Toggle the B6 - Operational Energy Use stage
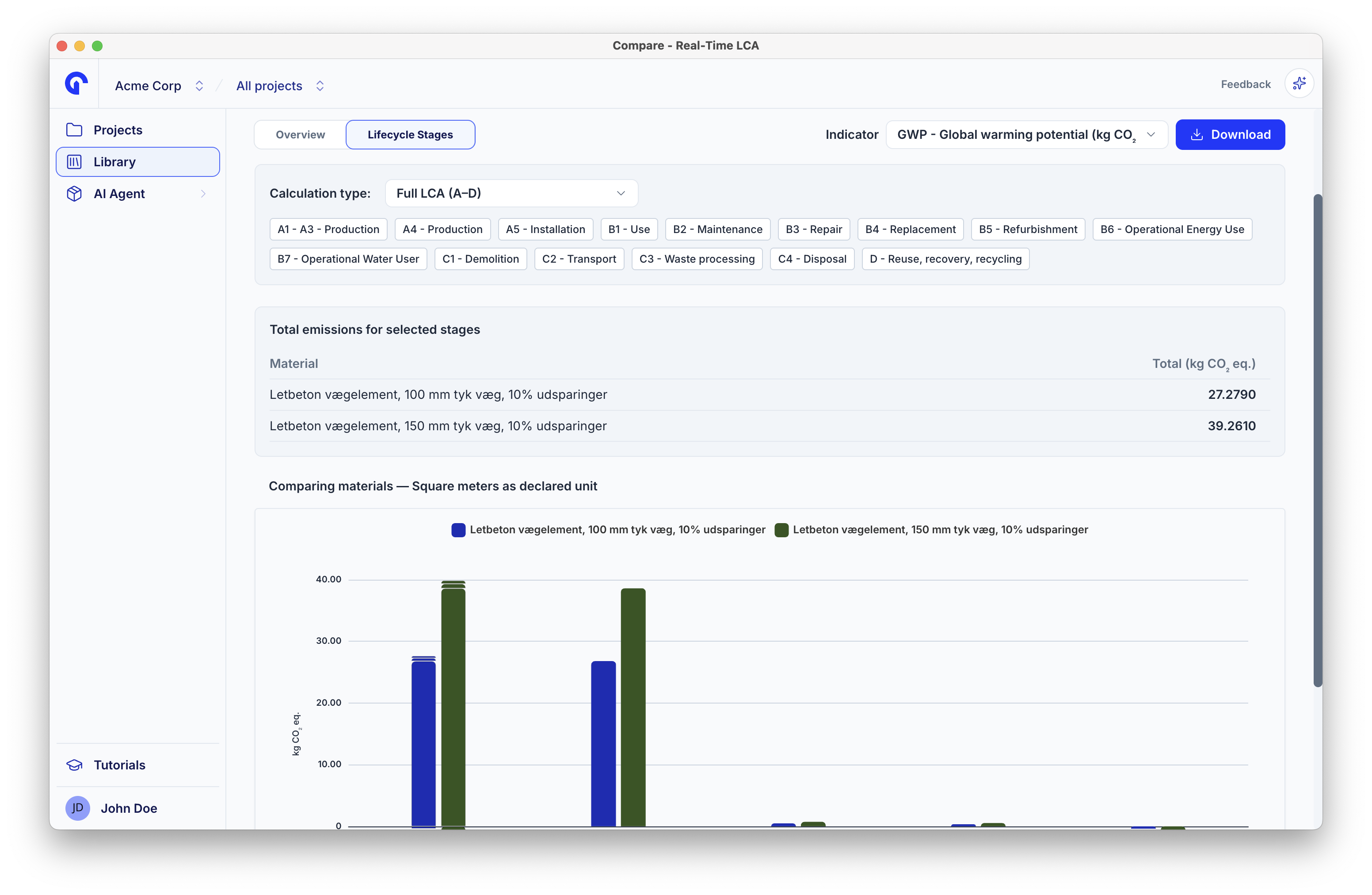1372x895 pixels. [x=1172, y=229]
